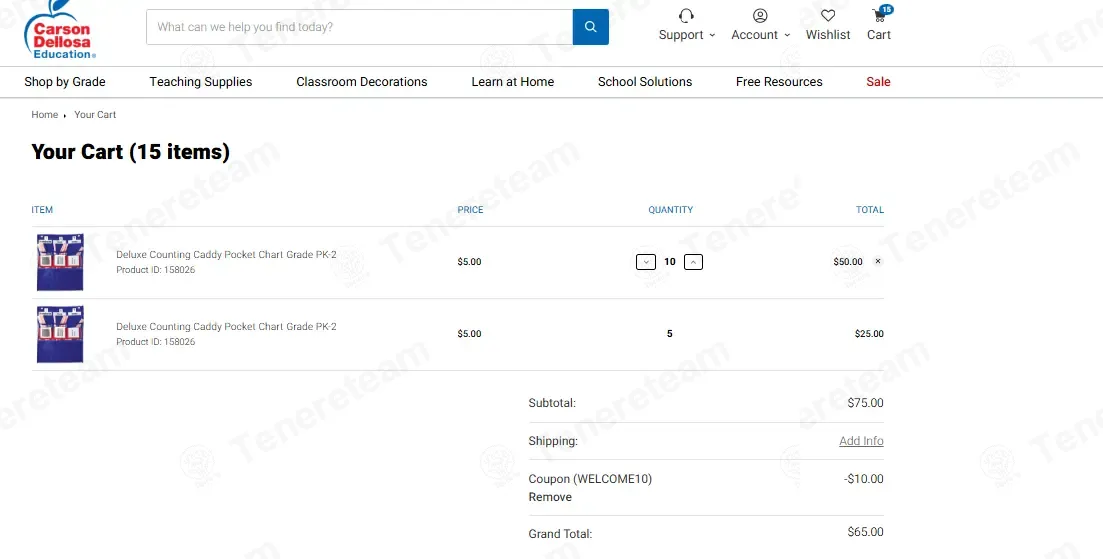Decrease quantity of first cart item
The width and height of the screenshot is (1103, 559).
[x=646, y=262]
